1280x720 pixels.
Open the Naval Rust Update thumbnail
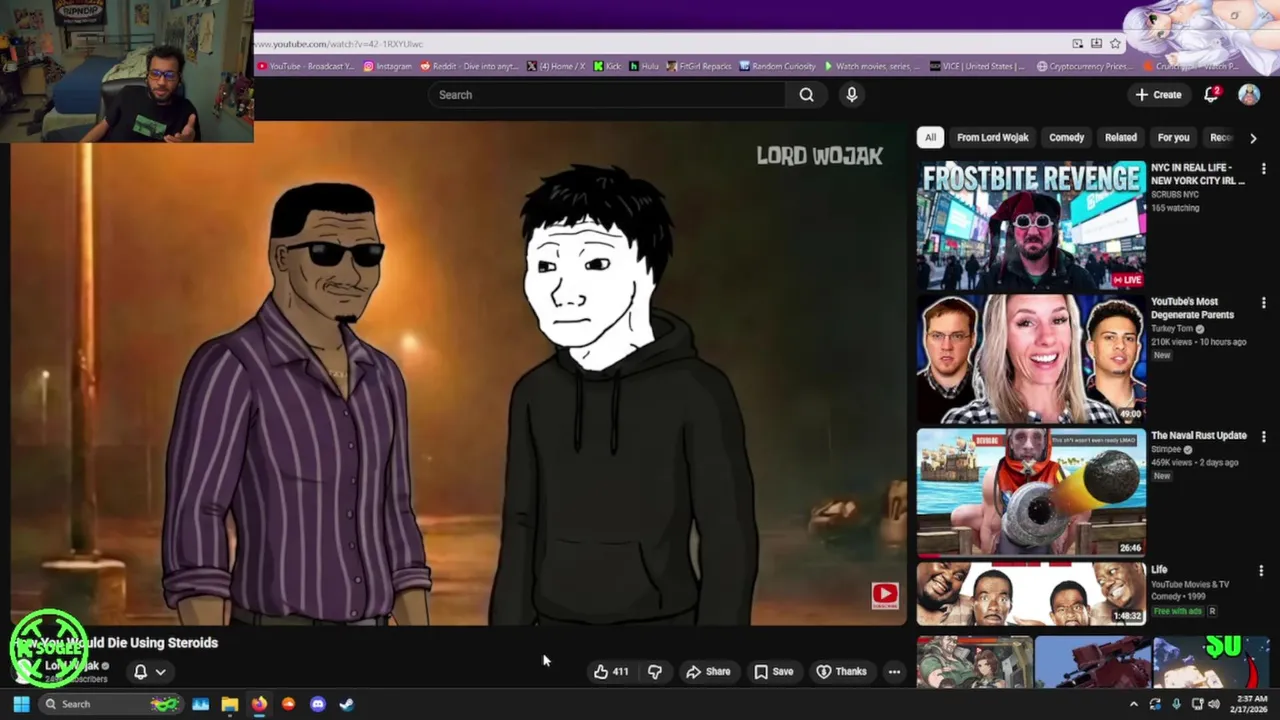coord(1031,493)
